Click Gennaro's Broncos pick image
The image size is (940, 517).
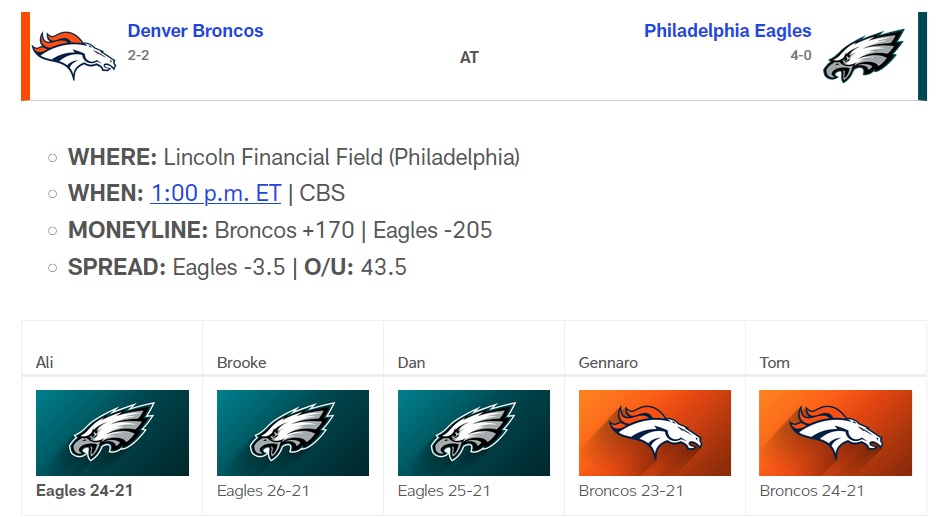pyautogui.click(x=655, y=432)
